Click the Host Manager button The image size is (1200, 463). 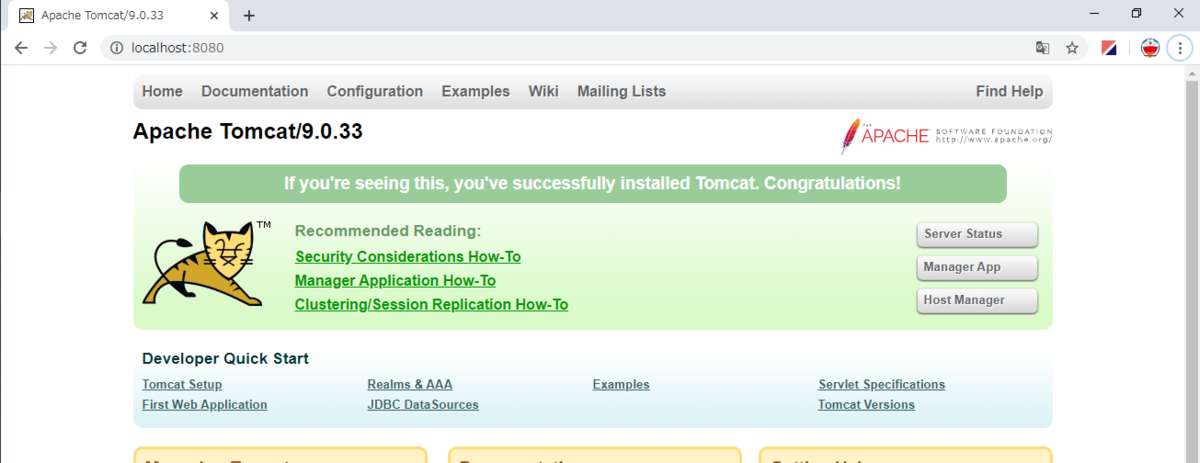pyautogui.click(x=977, y=300)
